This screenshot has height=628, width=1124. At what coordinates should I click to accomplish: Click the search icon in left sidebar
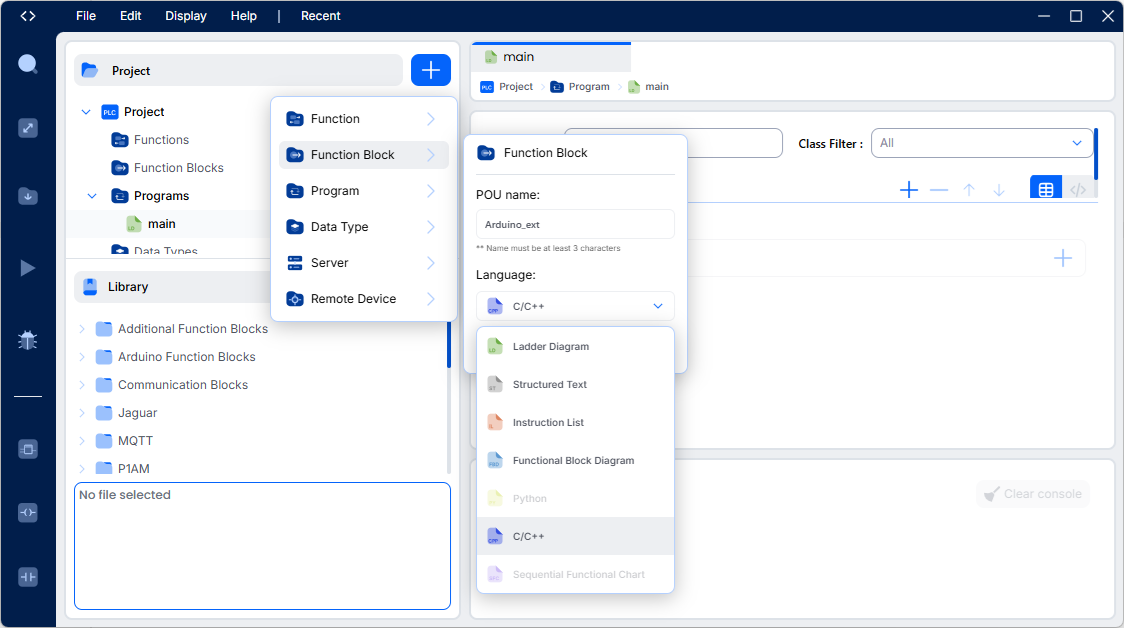coord(28,65)
